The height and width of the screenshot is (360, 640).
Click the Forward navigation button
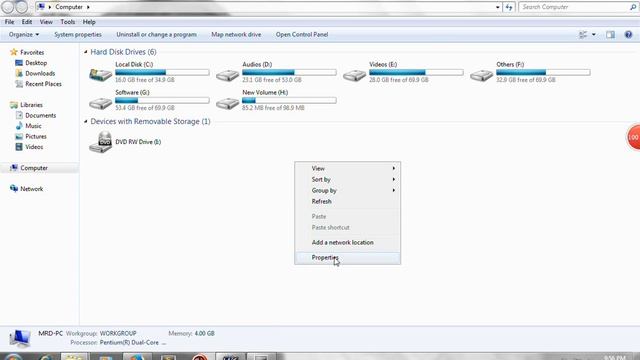pyautogui.click(x=21, y=7)
